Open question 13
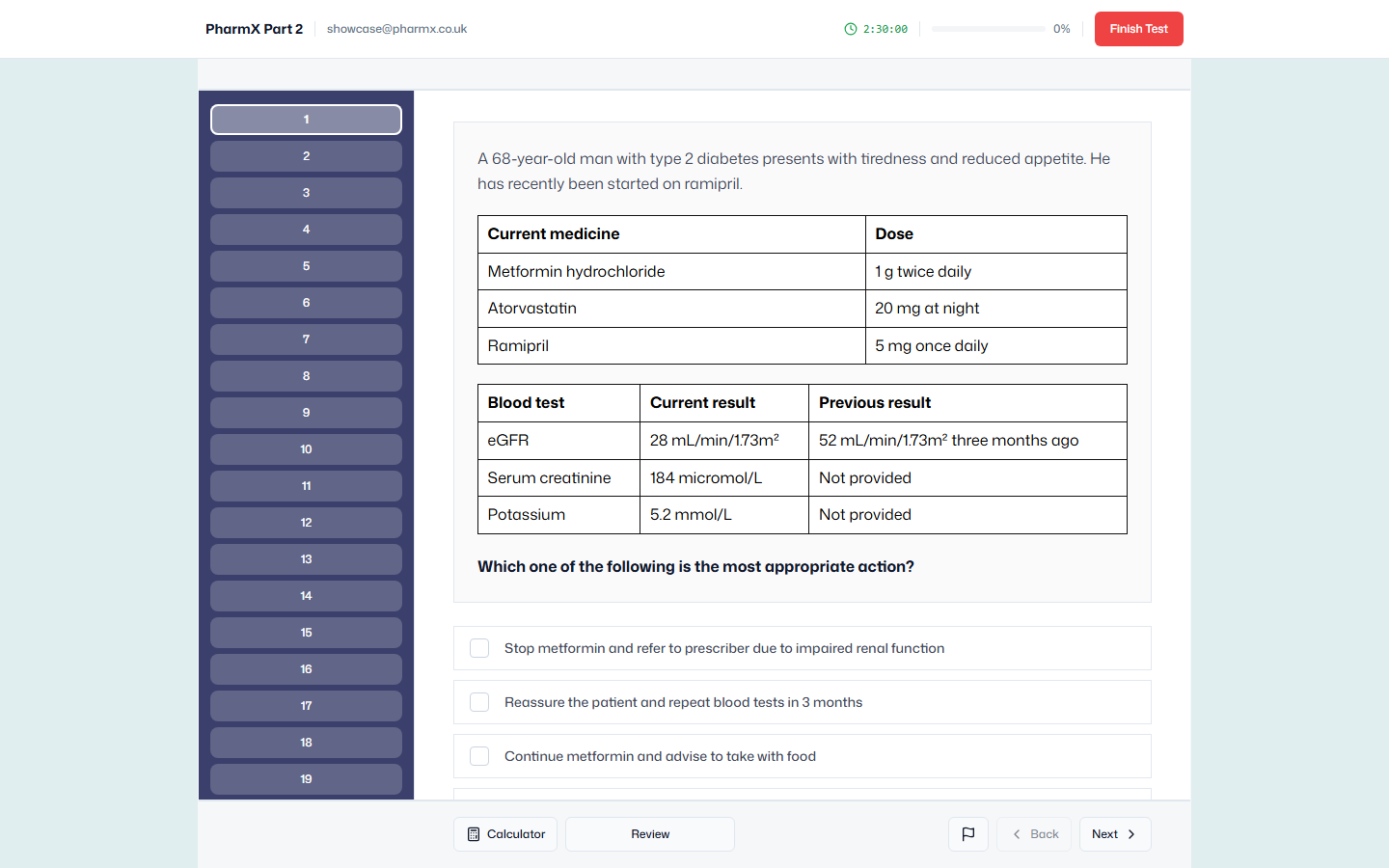 click(307, 559)
